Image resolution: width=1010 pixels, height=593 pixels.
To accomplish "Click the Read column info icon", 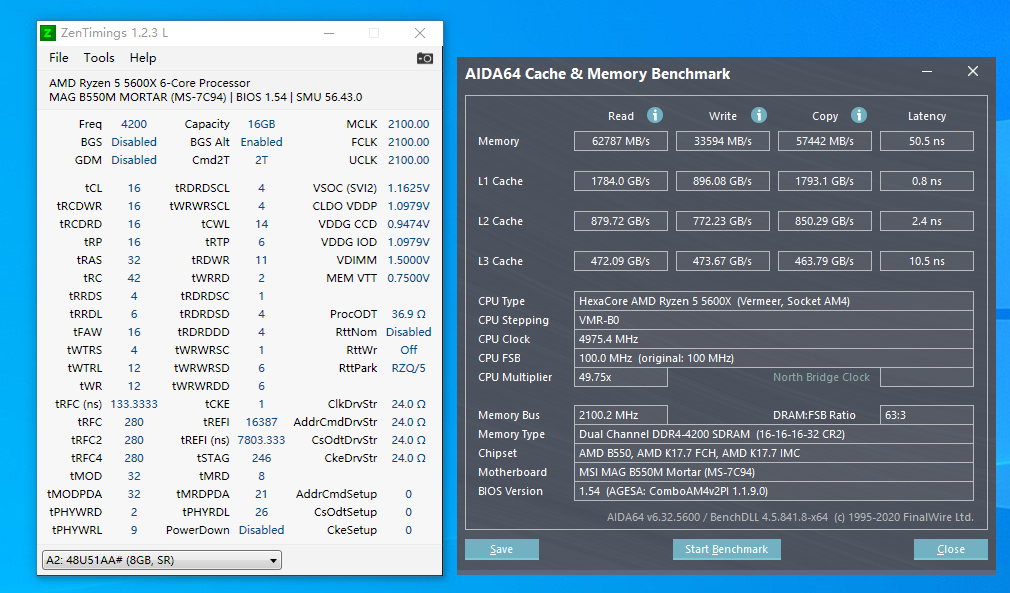I will pyautogui.click(x=655, y=116).
